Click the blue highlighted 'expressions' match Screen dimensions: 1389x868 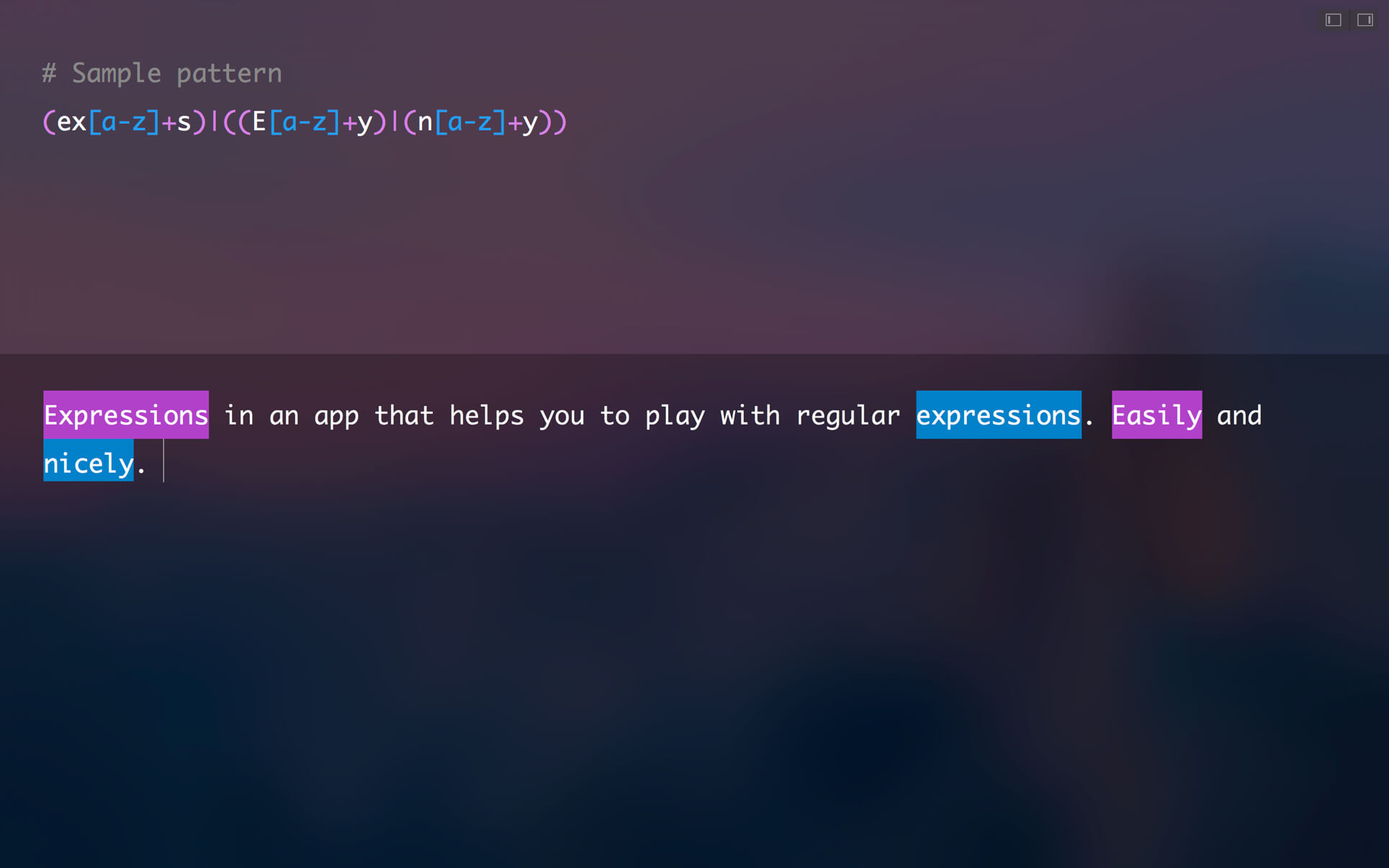tap(998, 415)
